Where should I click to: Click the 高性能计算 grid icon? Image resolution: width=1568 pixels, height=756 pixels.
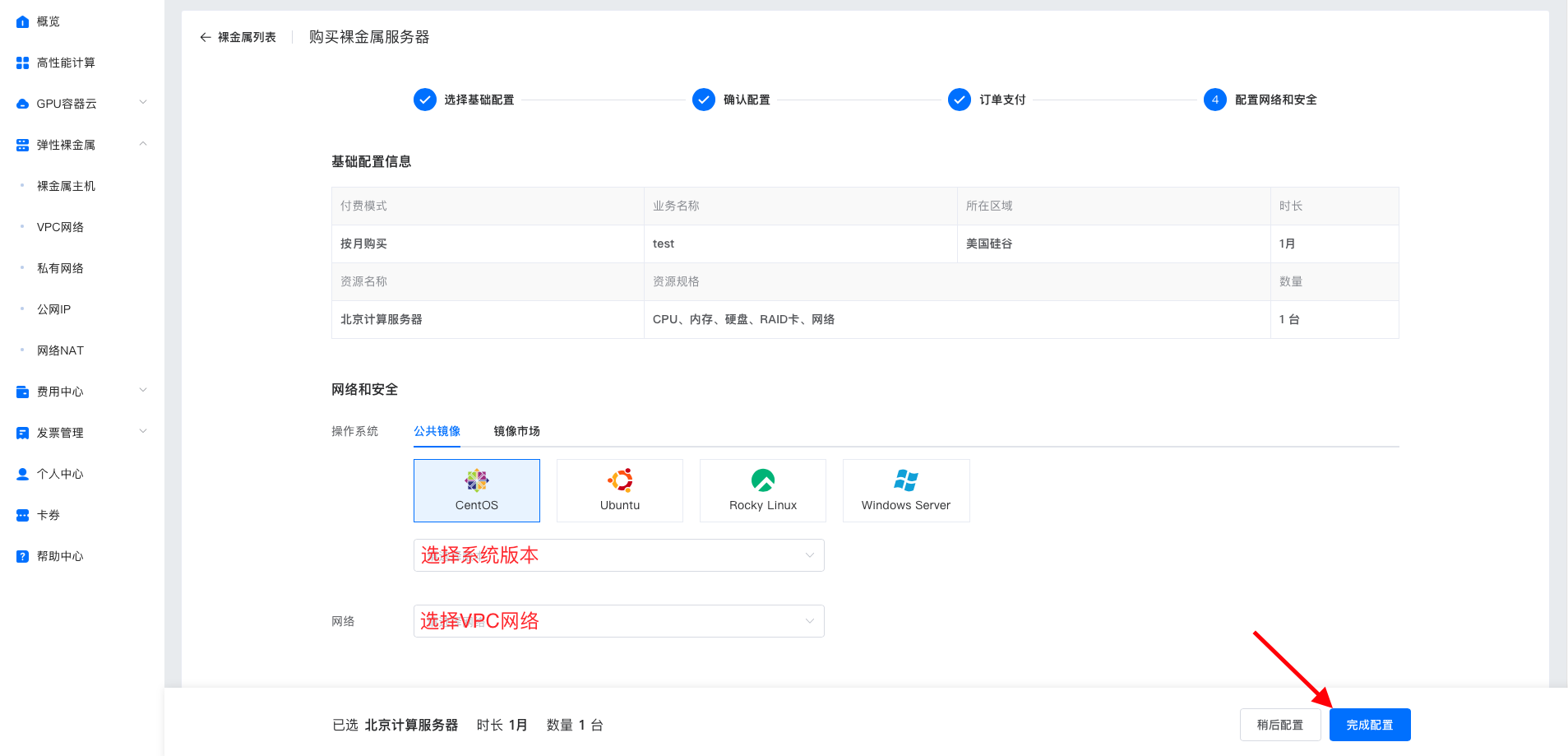(22, 63)
